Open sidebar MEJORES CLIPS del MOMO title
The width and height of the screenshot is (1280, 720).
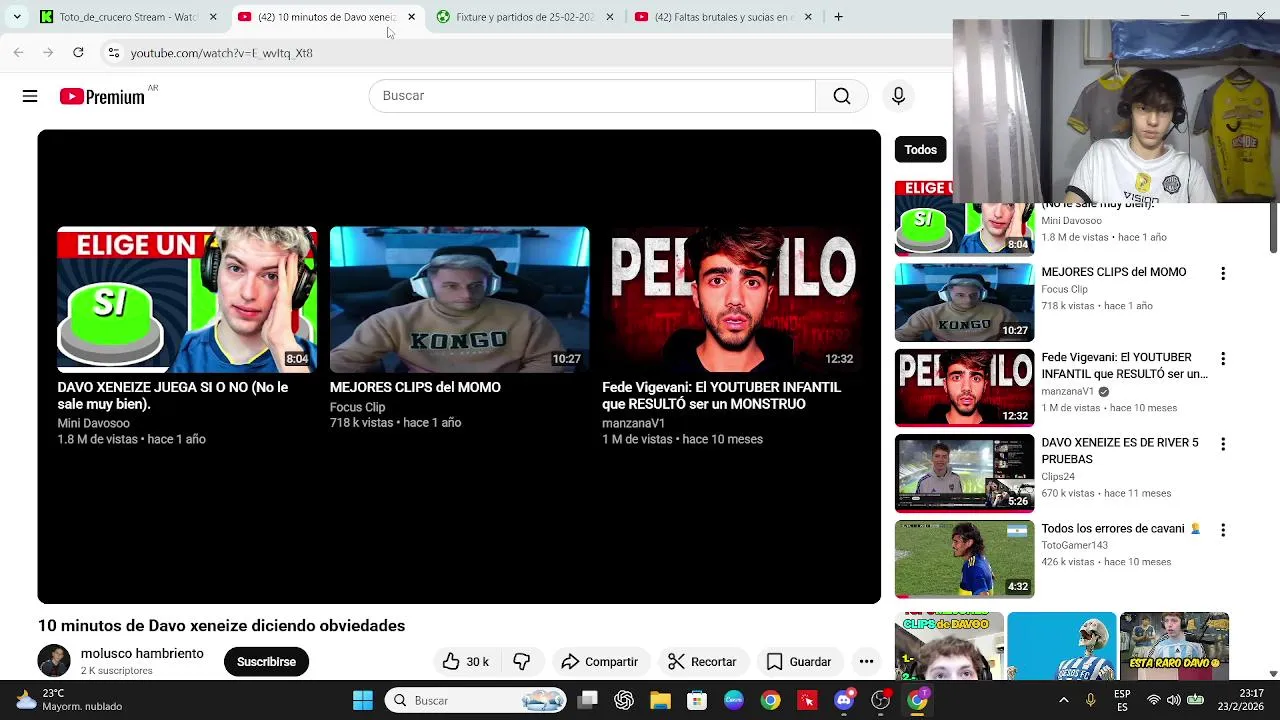coord(1113,272)
